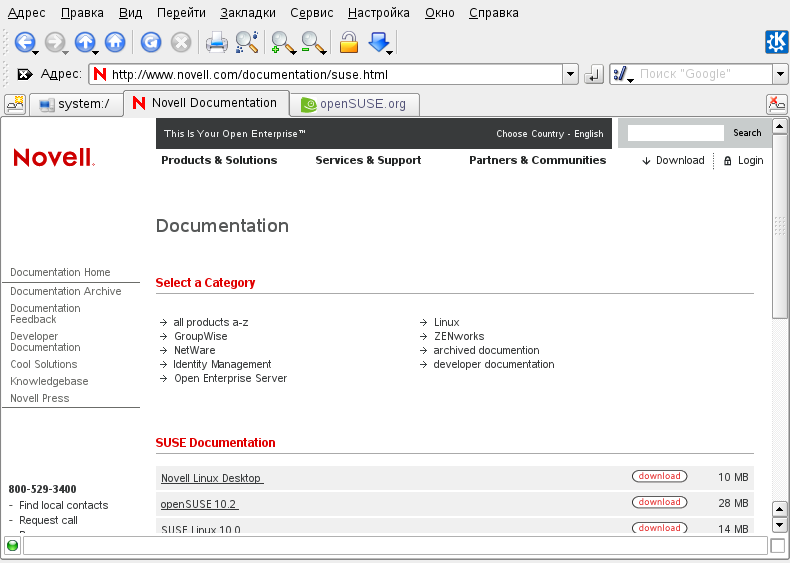Switch to the openSUSE.org tab
This screenshot has height=563, width=790.
point(354,104)
